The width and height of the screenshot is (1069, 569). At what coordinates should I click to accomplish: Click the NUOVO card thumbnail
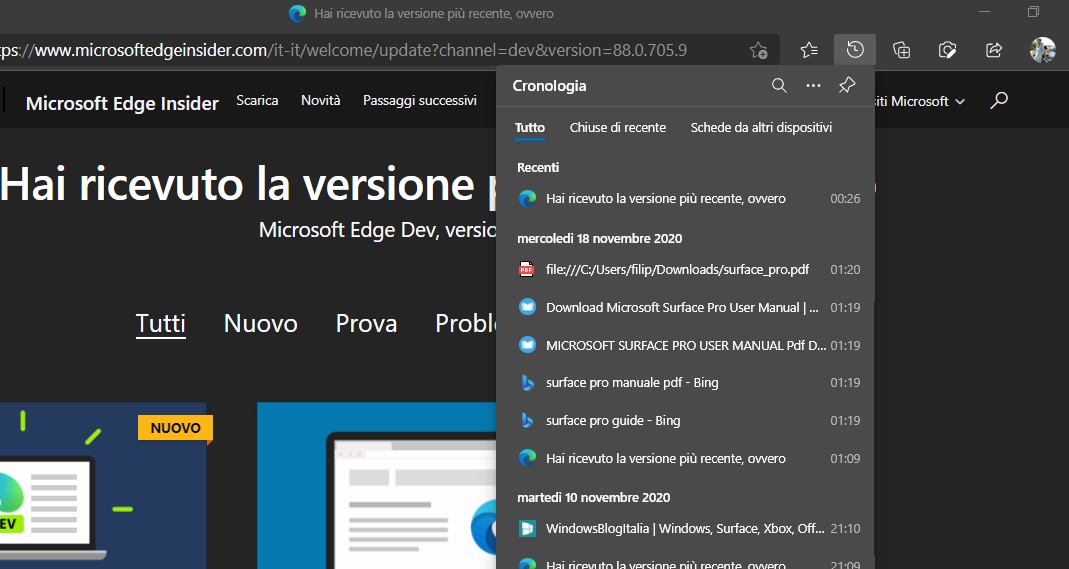coord(104,485)
